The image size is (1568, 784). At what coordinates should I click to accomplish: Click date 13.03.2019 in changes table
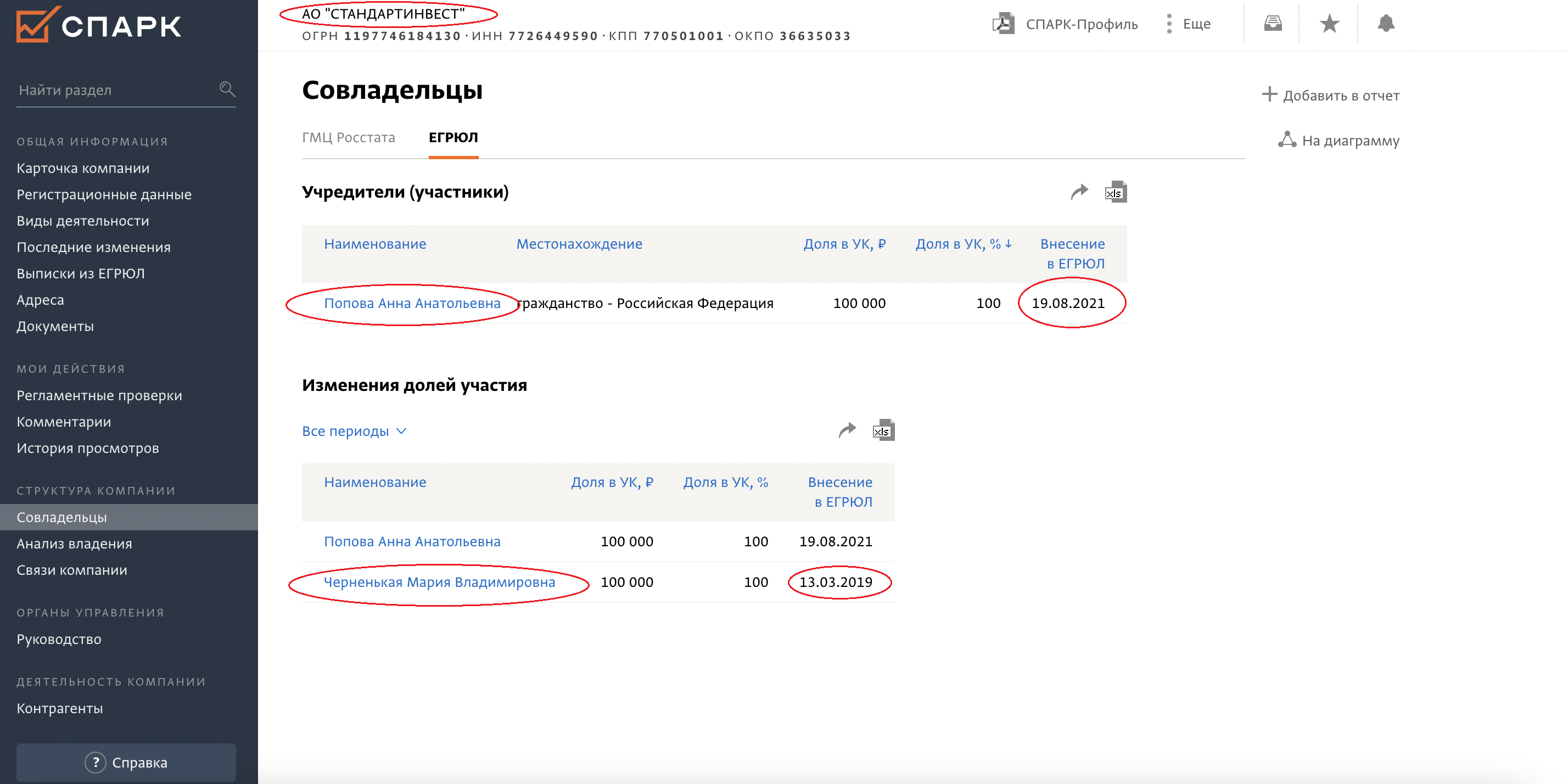[835, 582]
